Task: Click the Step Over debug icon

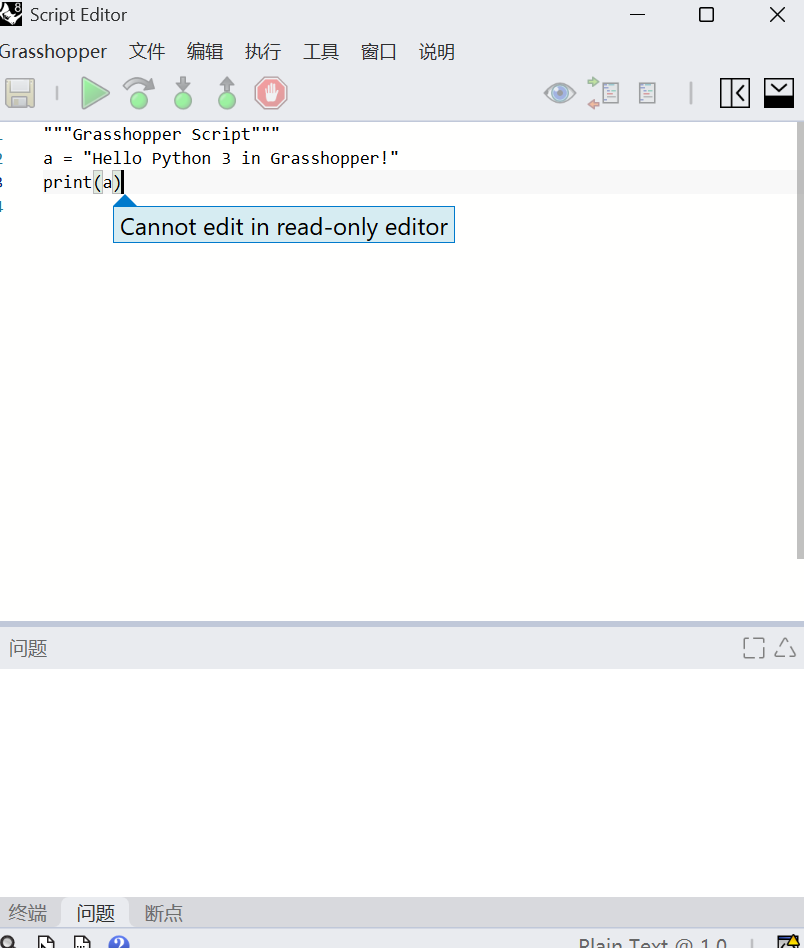Action: 139,94
